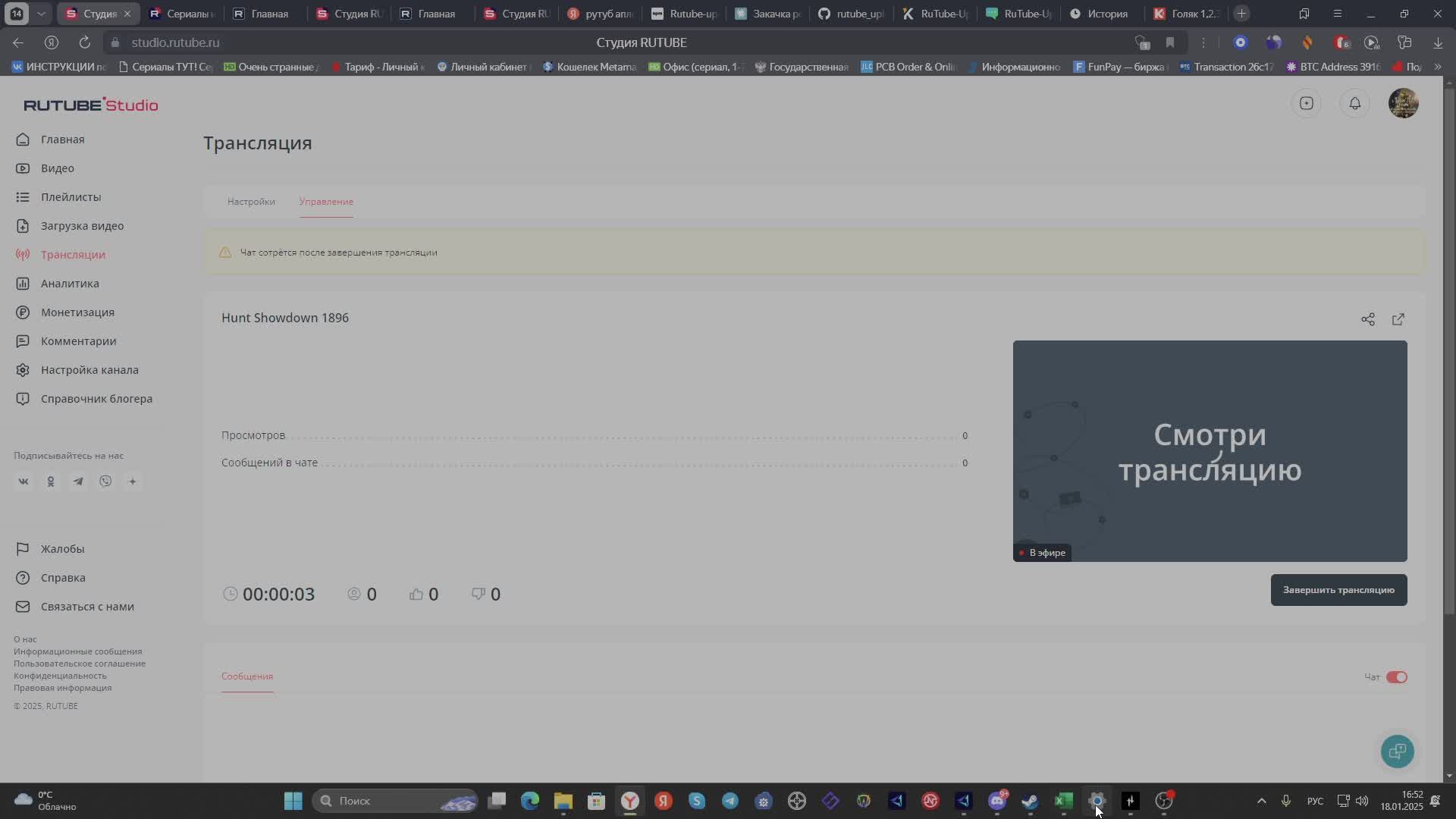The image size is (1456, 819).
Task: Click the RUTUBE Studio logo
Action: [x=91, y=105]
